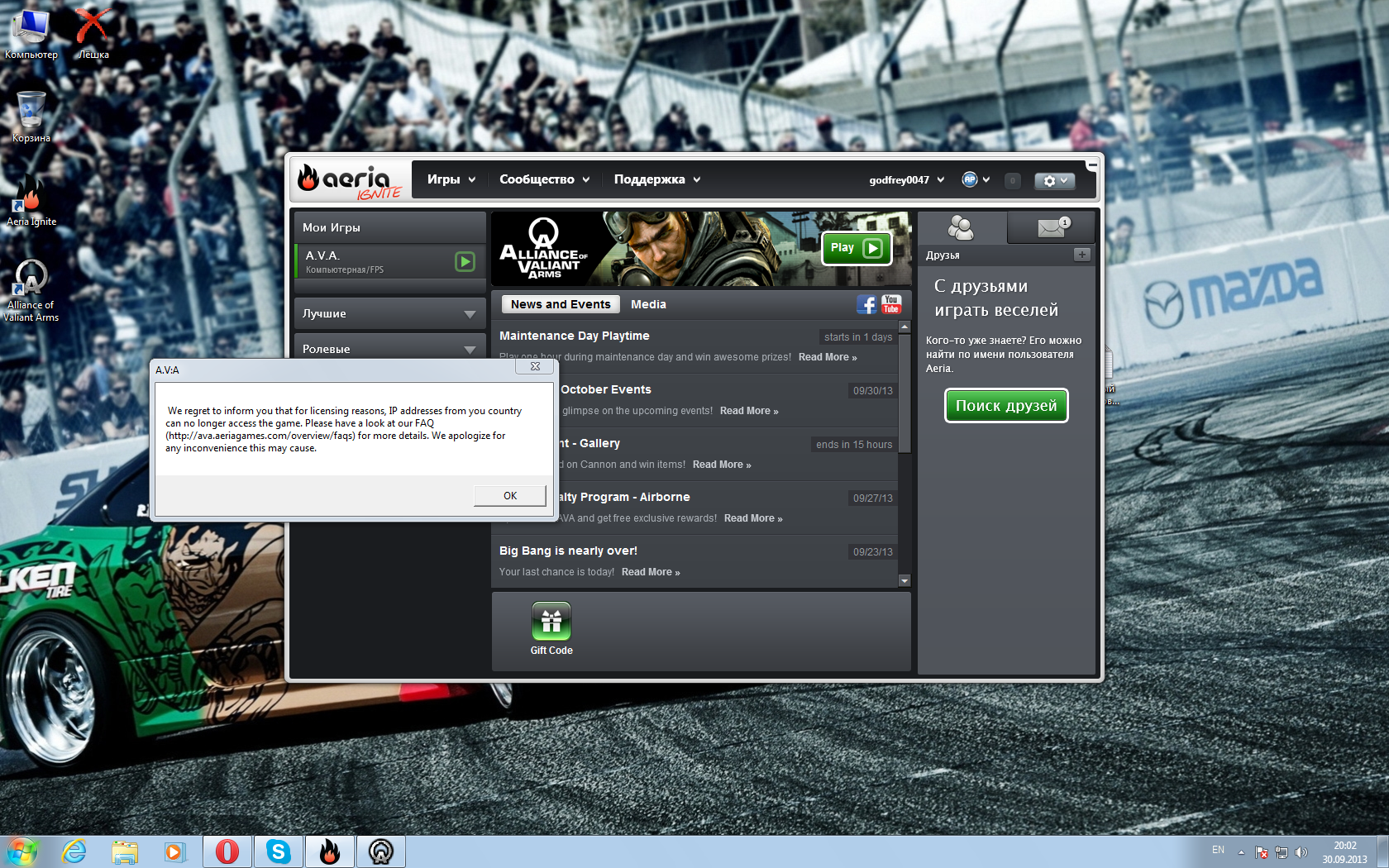Click the green Play button on the A.V.A banner
Viewport: 1389px width, 868px height.
pos(857,248)
